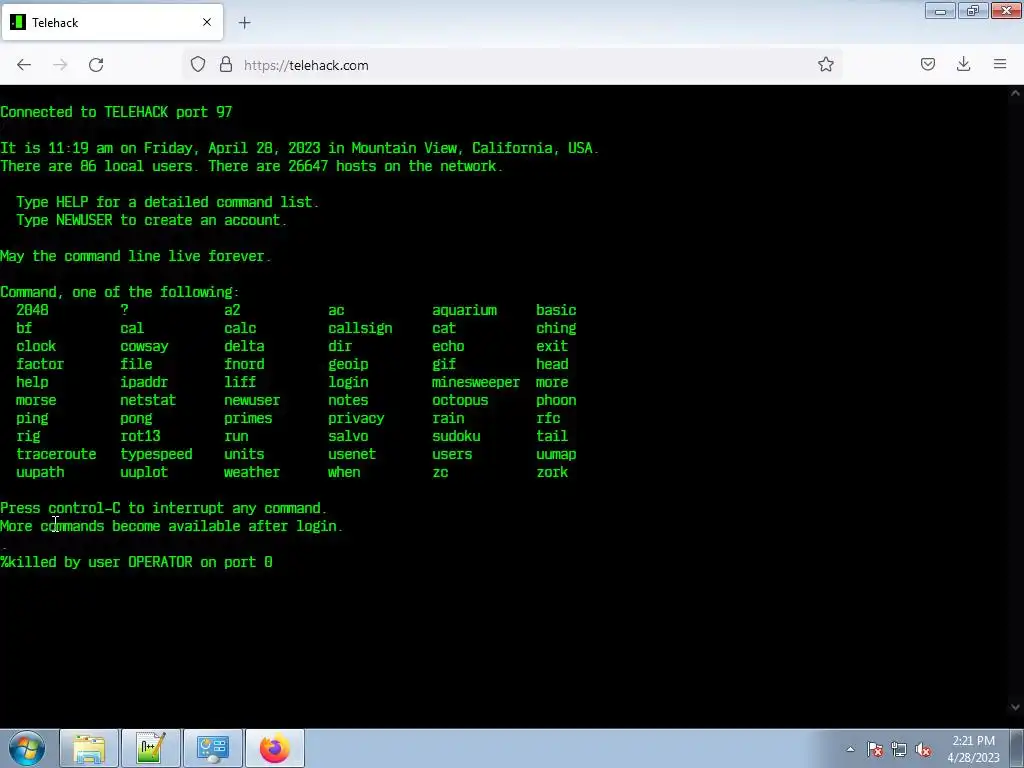Click 'Type NEWUSER to create an account.'

(x=152, y=220)
